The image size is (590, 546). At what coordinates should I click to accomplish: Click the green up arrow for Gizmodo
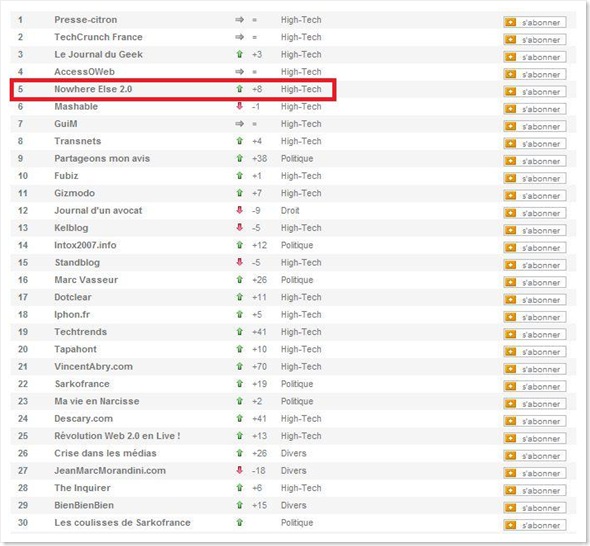click(239, 193)
